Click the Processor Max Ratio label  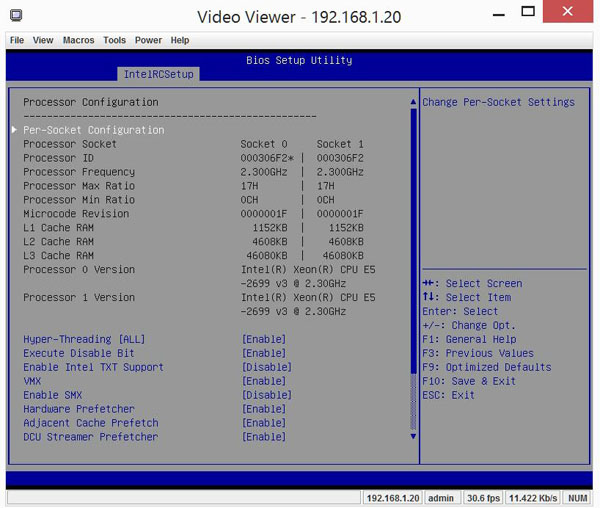point(79,186)
